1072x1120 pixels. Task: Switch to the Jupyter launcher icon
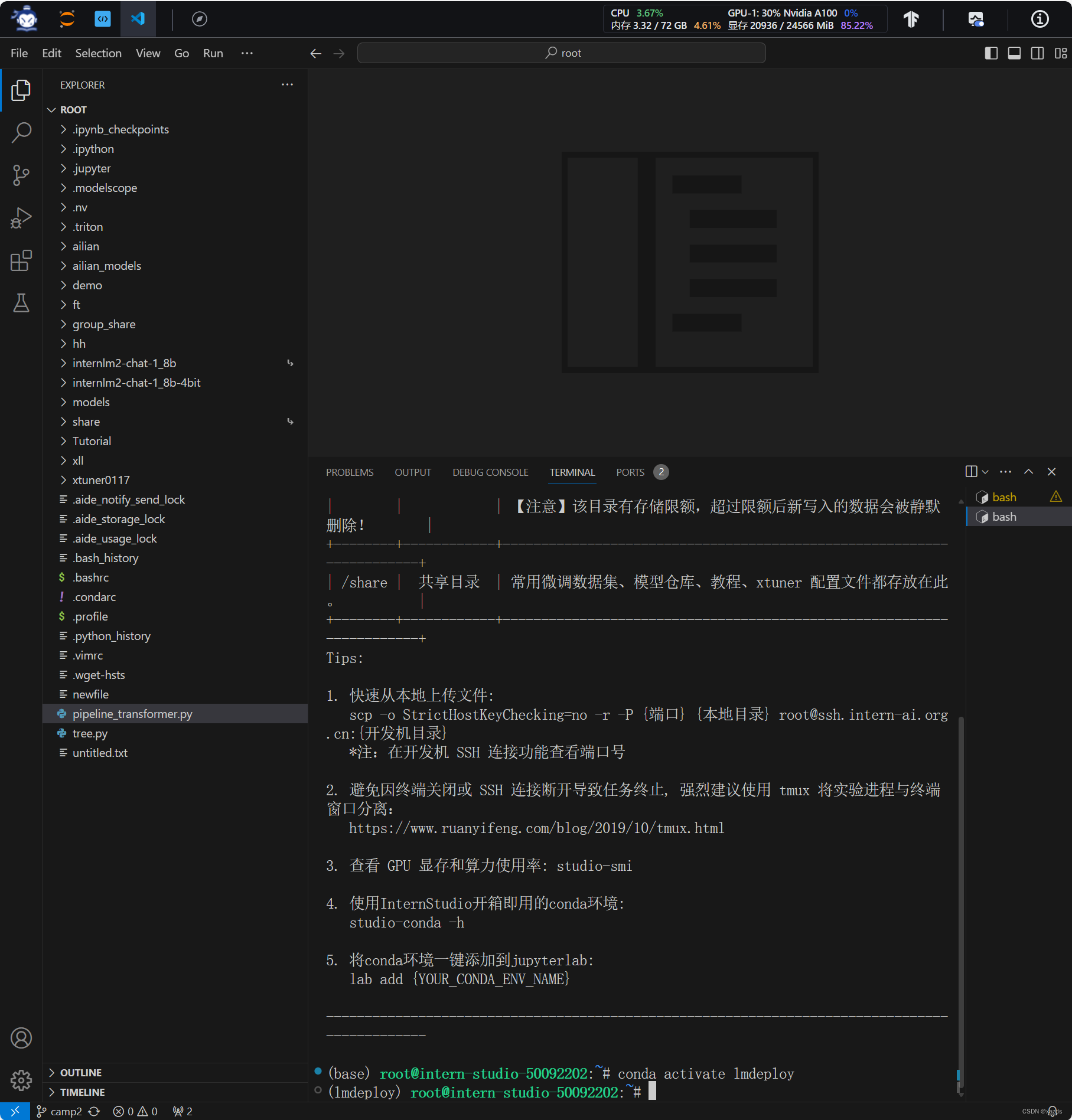67,19
